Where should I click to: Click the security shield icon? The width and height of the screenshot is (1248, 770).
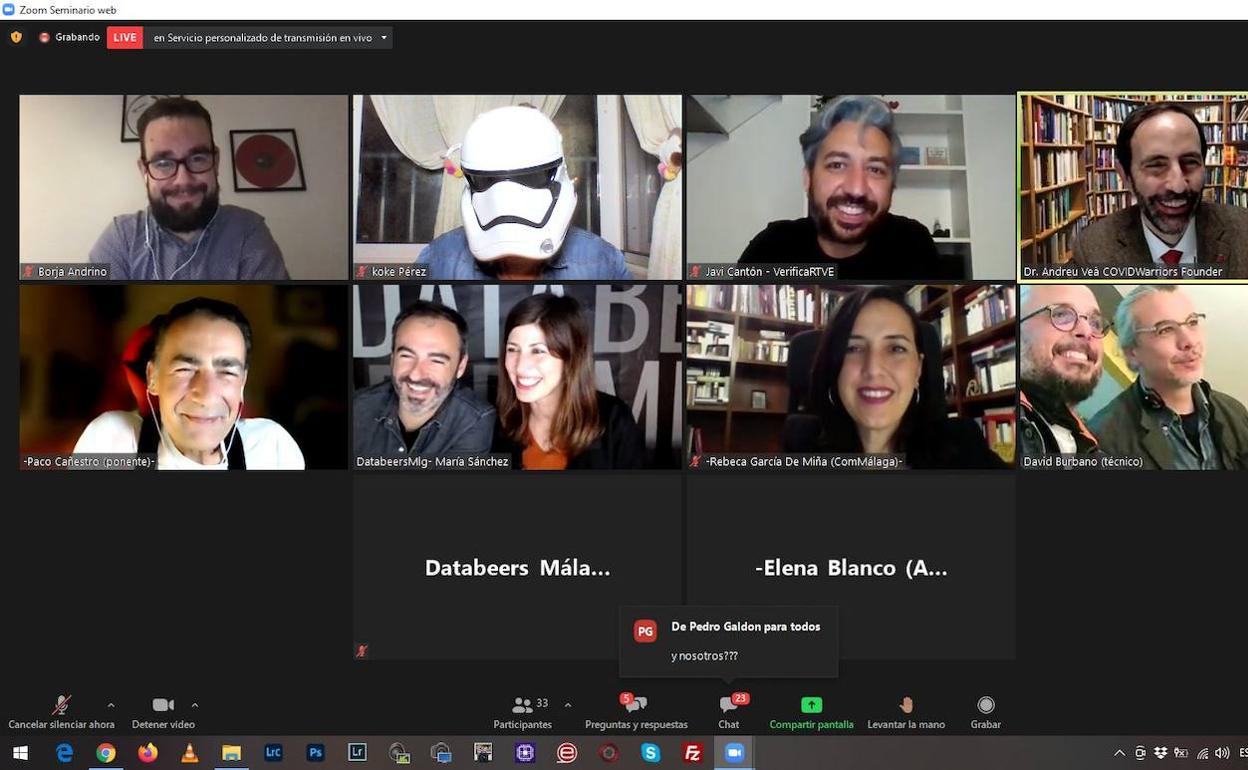16,37
